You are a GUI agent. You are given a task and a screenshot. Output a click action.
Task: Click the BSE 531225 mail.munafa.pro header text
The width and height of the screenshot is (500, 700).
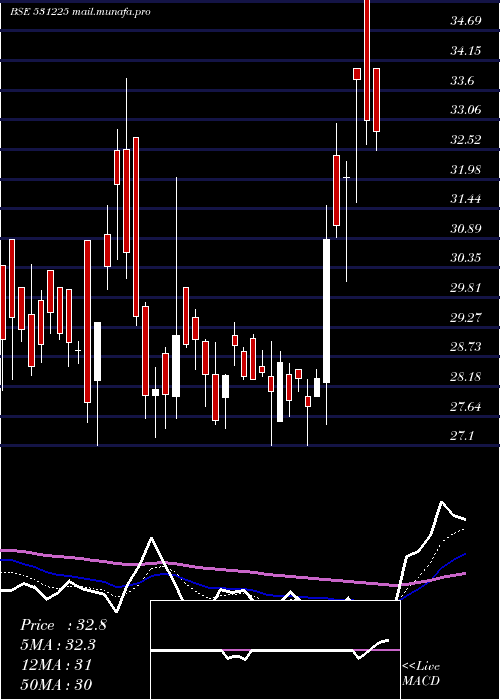pyautogui.click(x=81, y=12)
